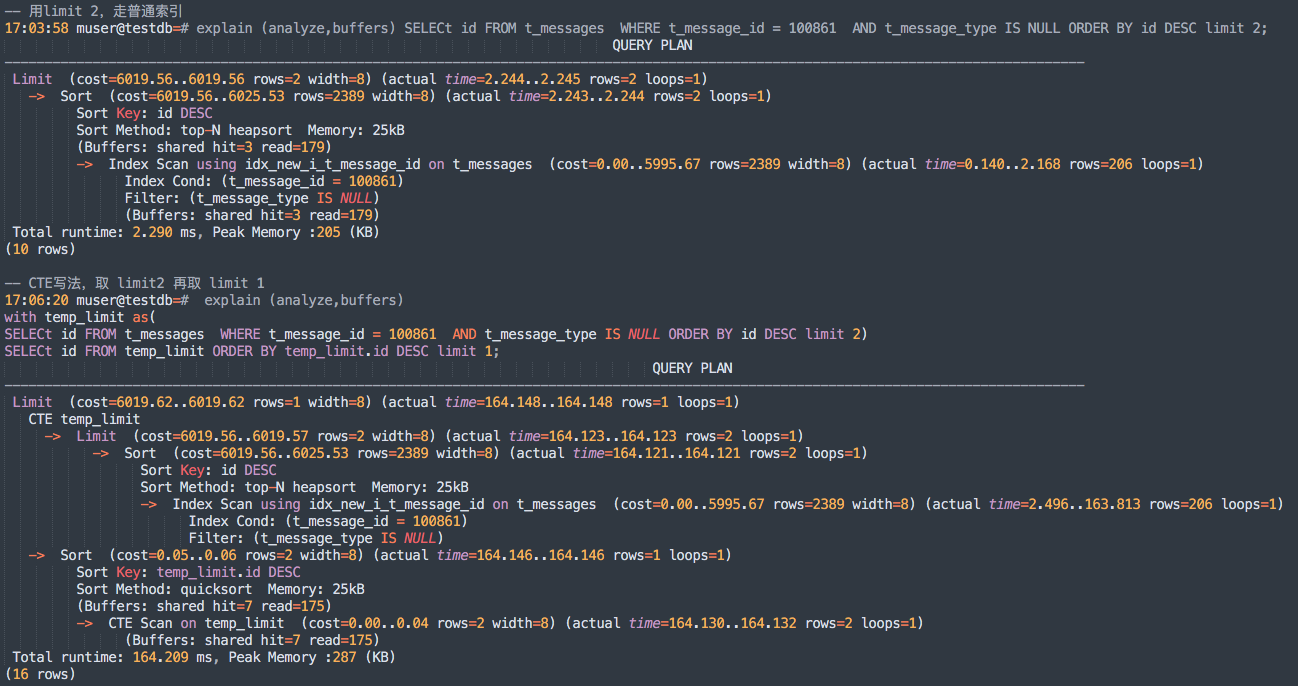Click 'Total runtime: 164.209 ms'
The image size is (1298, 686).
point(112,657)
